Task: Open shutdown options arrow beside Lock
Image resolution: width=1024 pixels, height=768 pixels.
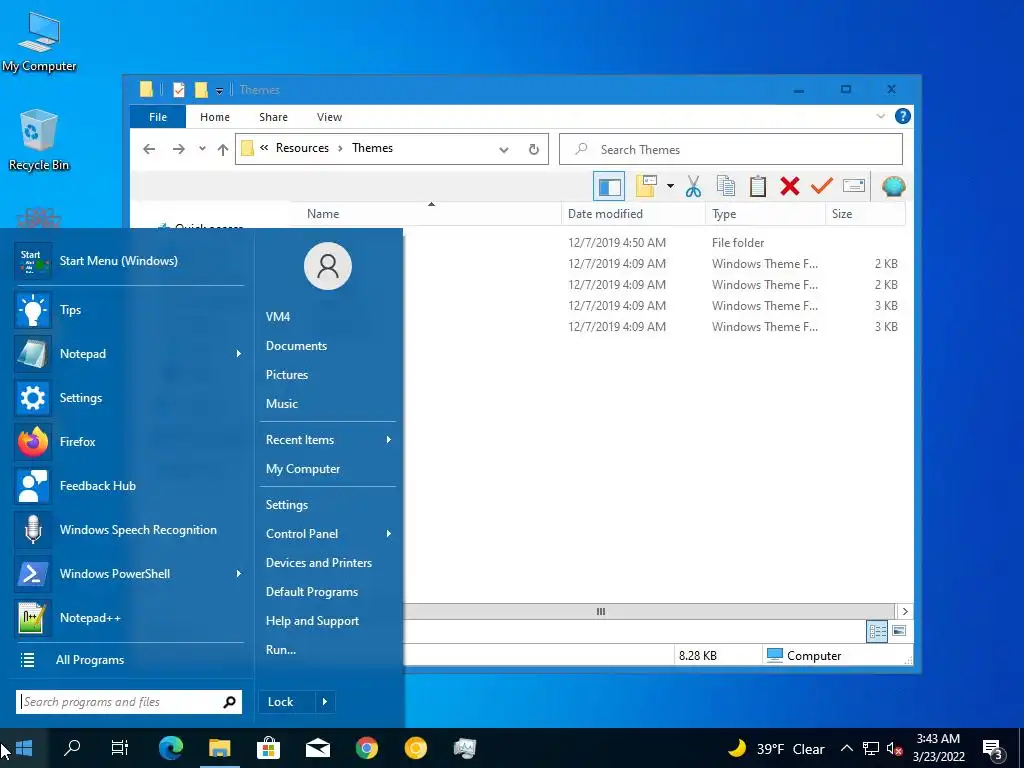Action: 325,702
